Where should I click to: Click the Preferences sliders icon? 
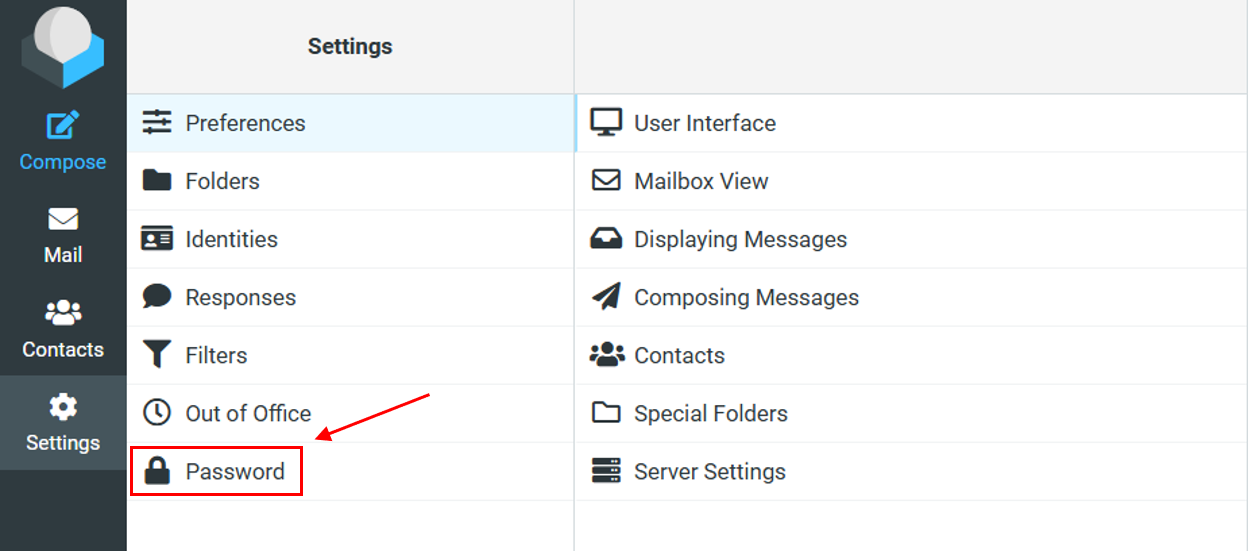click(x=157, y=123)
